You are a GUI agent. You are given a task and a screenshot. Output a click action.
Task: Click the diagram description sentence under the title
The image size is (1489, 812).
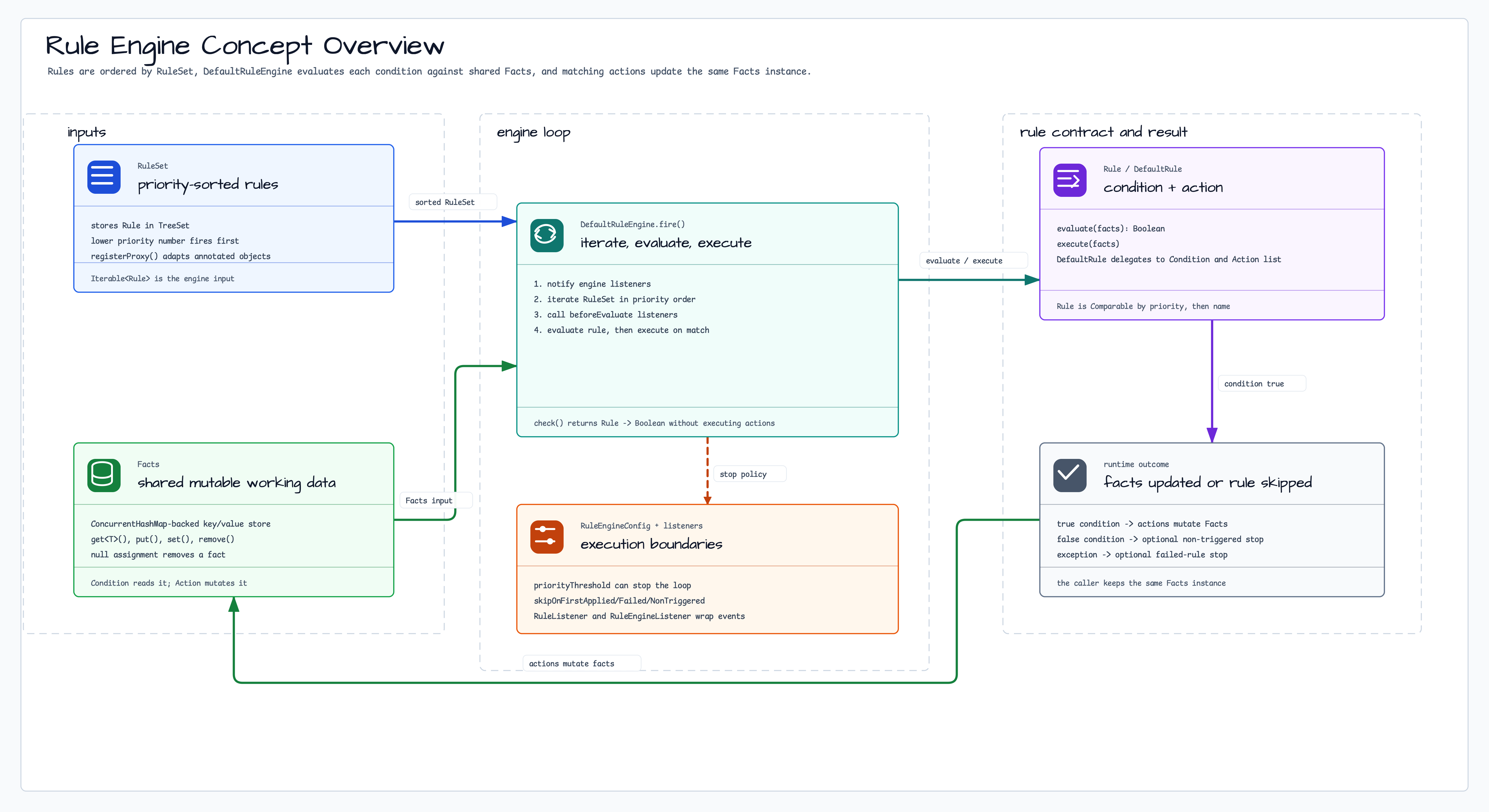point(429,71)
